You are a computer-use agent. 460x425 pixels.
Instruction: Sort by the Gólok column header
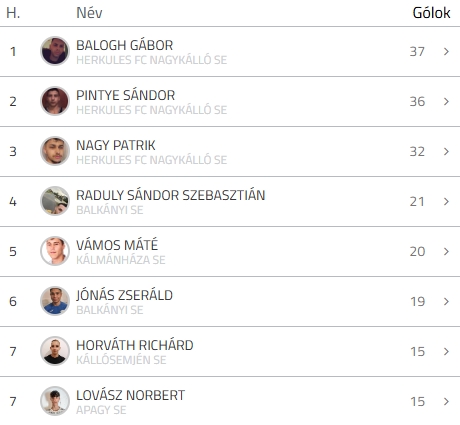pos(431,13)
